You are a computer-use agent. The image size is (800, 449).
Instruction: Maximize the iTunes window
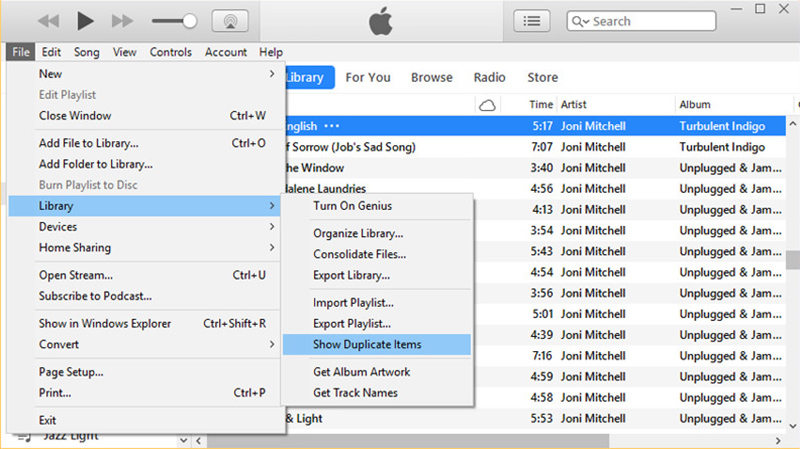tap(760, 9)
